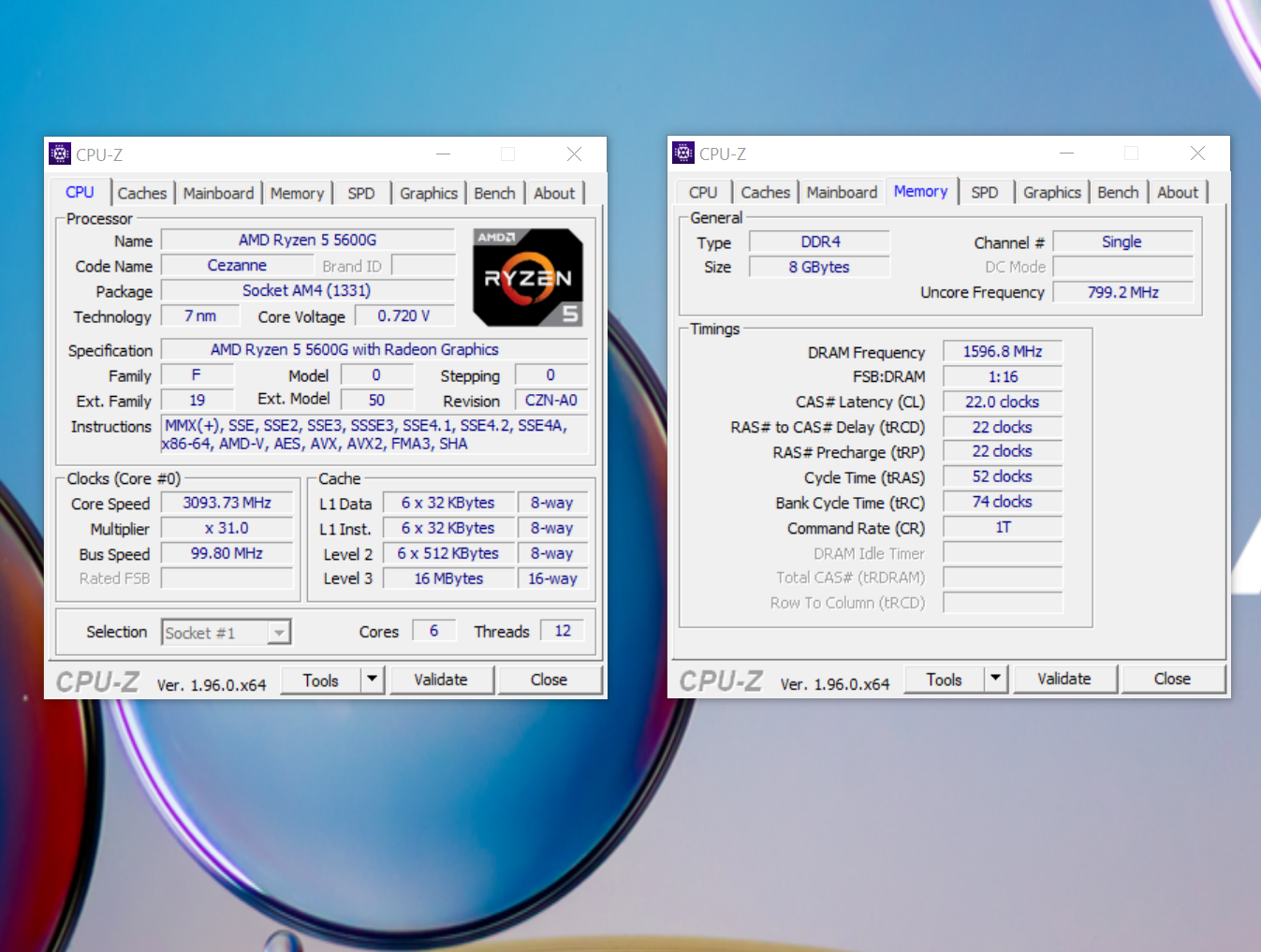1261x952 pixels.
Task: Click the Level 2 cache value '6 x 512 KBytes'
Action: (x=448, y=554)
